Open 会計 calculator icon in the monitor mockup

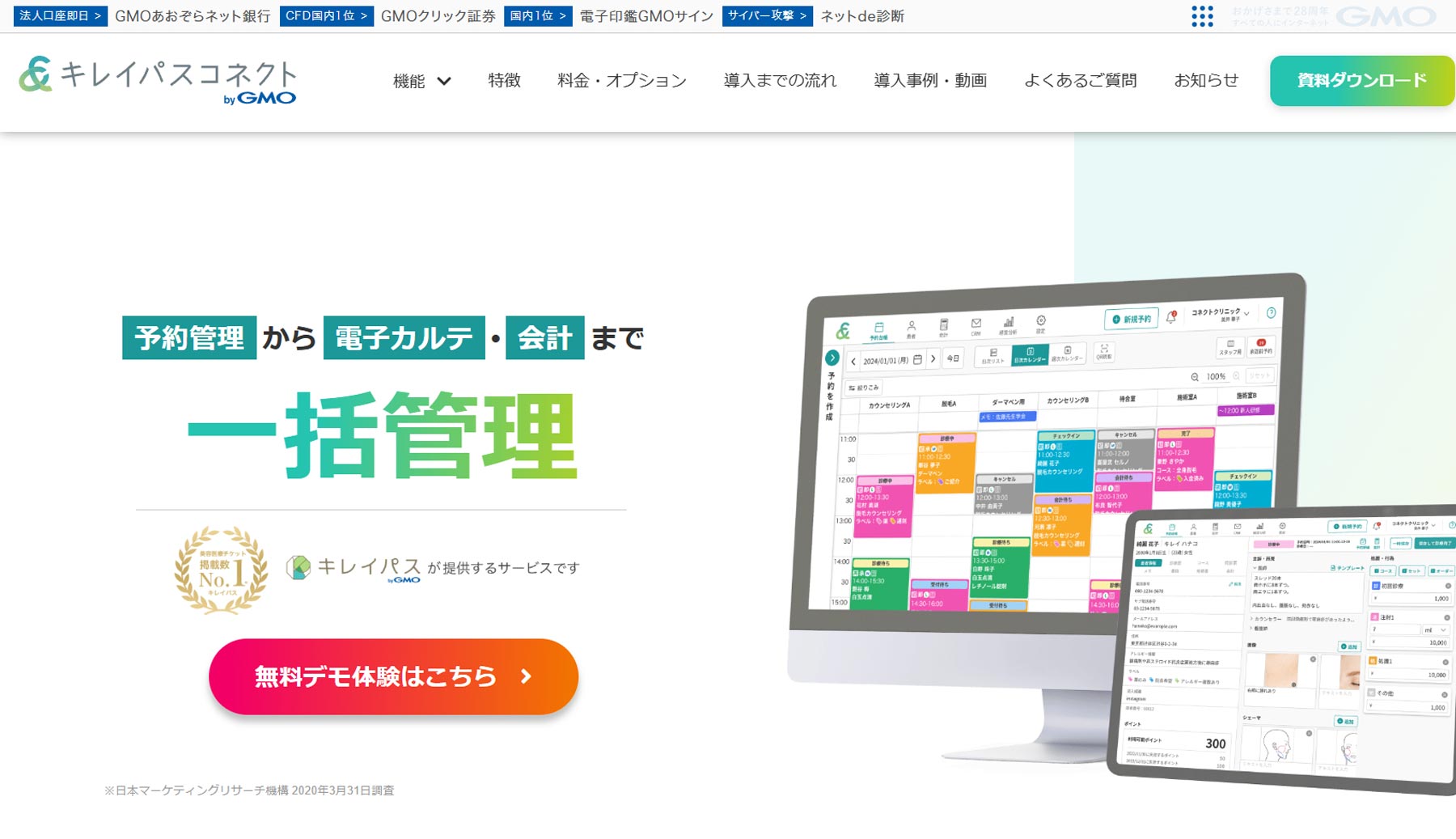point(944,328)
